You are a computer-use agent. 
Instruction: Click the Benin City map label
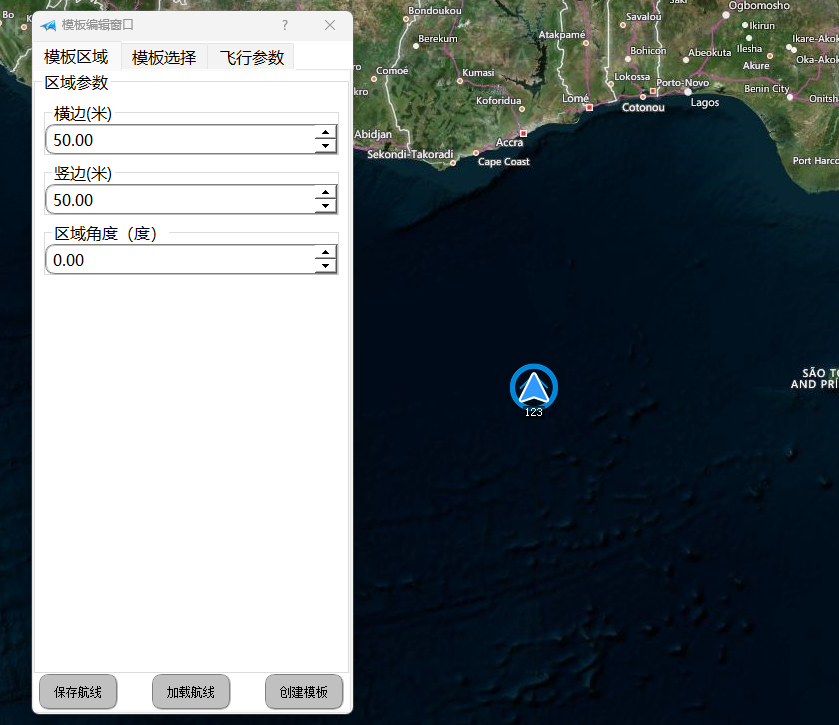pyautogui.click(x=767, y=89)
